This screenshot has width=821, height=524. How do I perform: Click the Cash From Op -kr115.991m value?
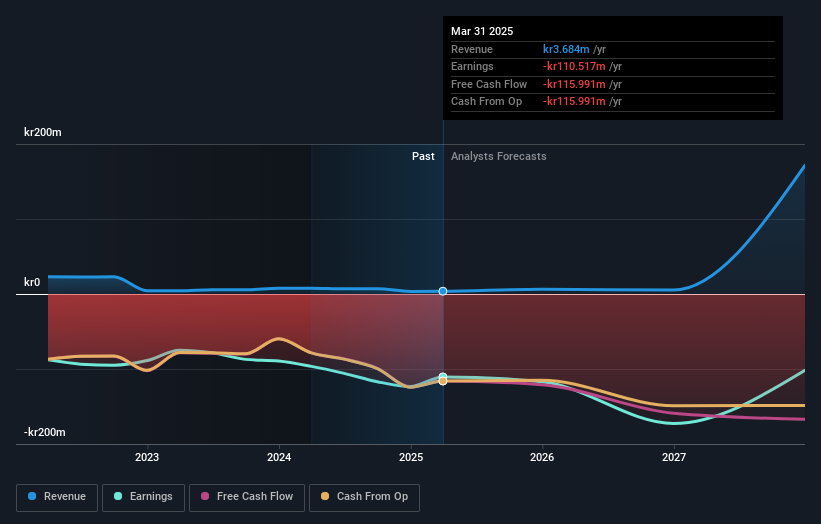pos(574,102)
